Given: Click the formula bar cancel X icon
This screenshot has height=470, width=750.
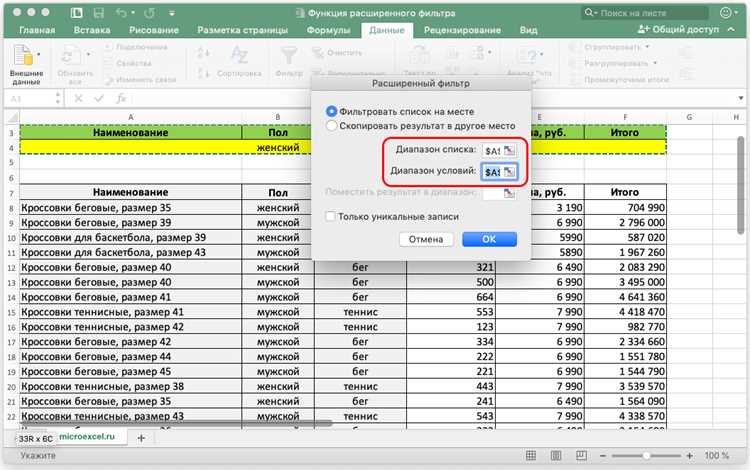Looking at the screenshot, I should pyautogui.click(x=78, y=98).
